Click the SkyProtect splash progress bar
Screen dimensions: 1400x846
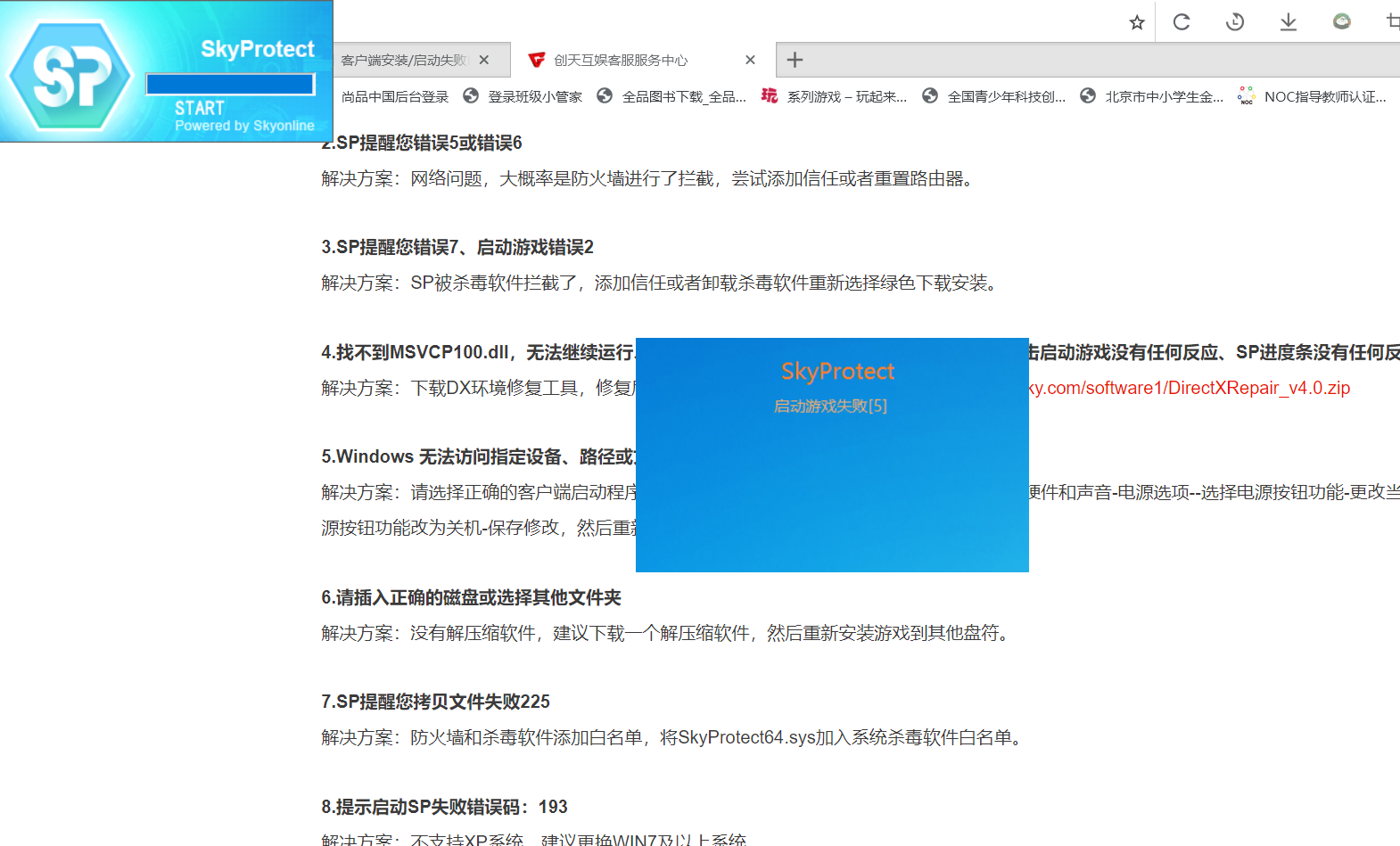(x=231, y=84)
